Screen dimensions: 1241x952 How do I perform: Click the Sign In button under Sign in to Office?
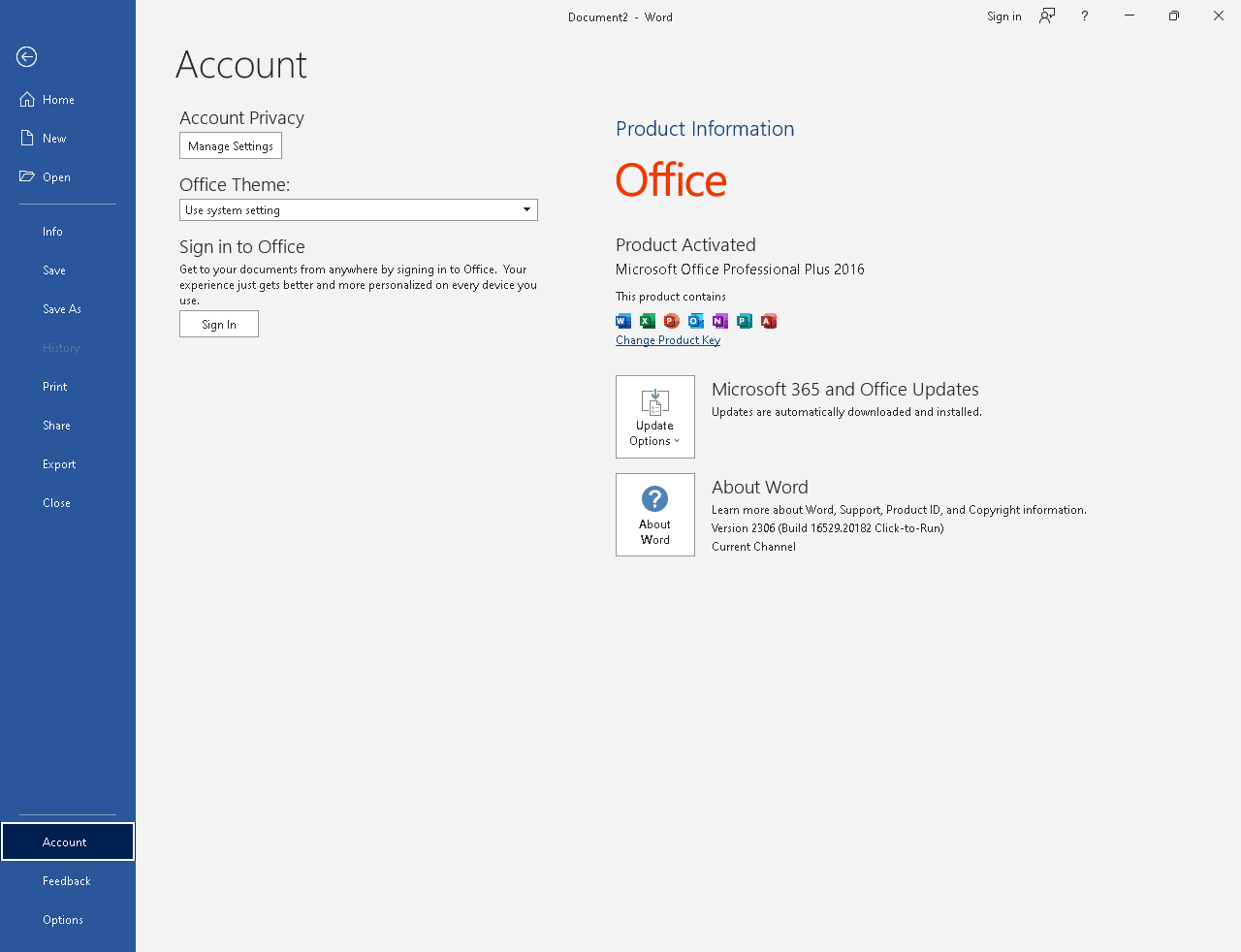(219, 325)
